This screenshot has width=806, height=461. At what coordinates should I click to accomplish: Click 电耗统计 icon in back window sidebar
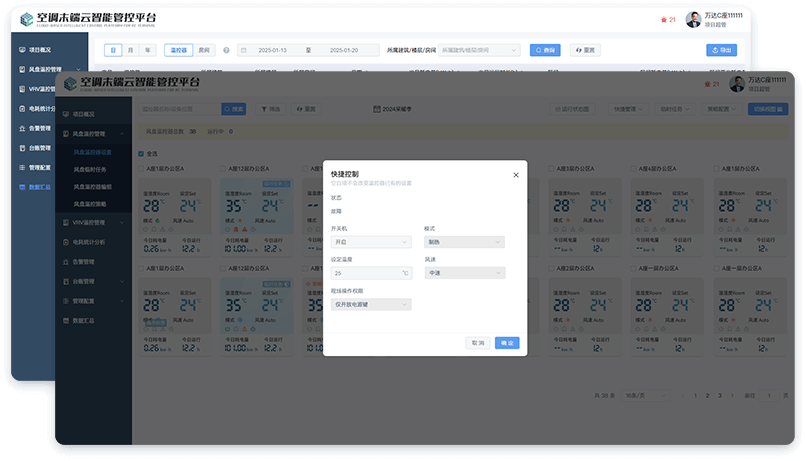tap(22, 108)
